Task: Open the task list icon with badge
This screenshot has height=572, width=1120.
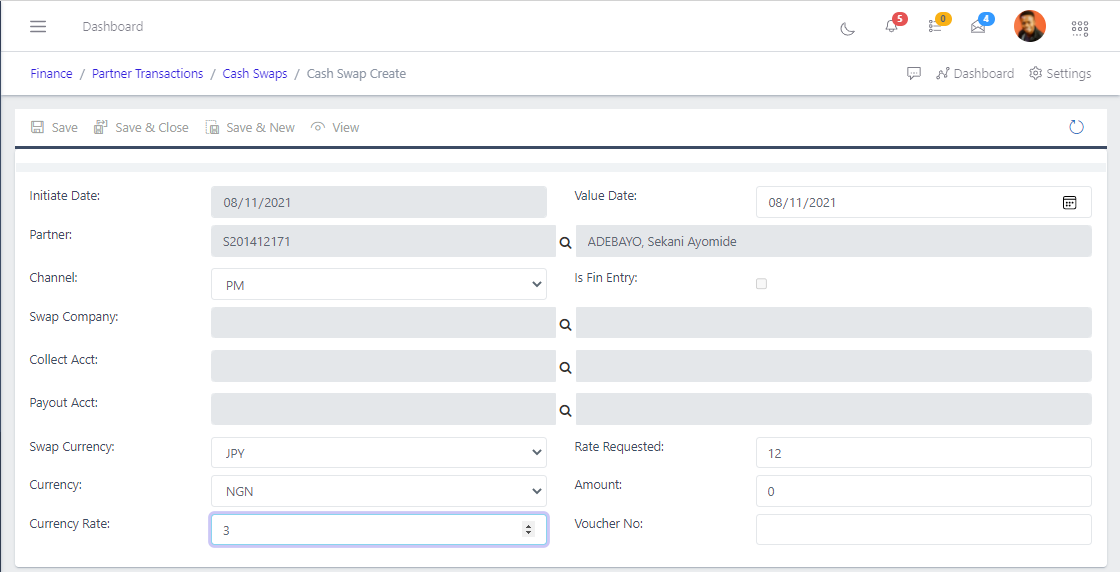Action: coord(935,26)
